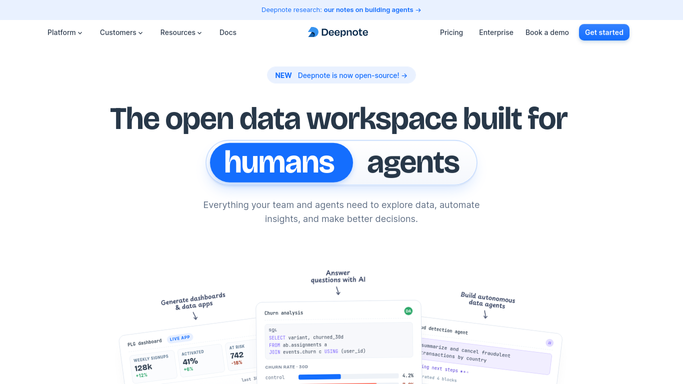Click the Get started button
This screenshot has height=384, width=683.
coord(604,32)
